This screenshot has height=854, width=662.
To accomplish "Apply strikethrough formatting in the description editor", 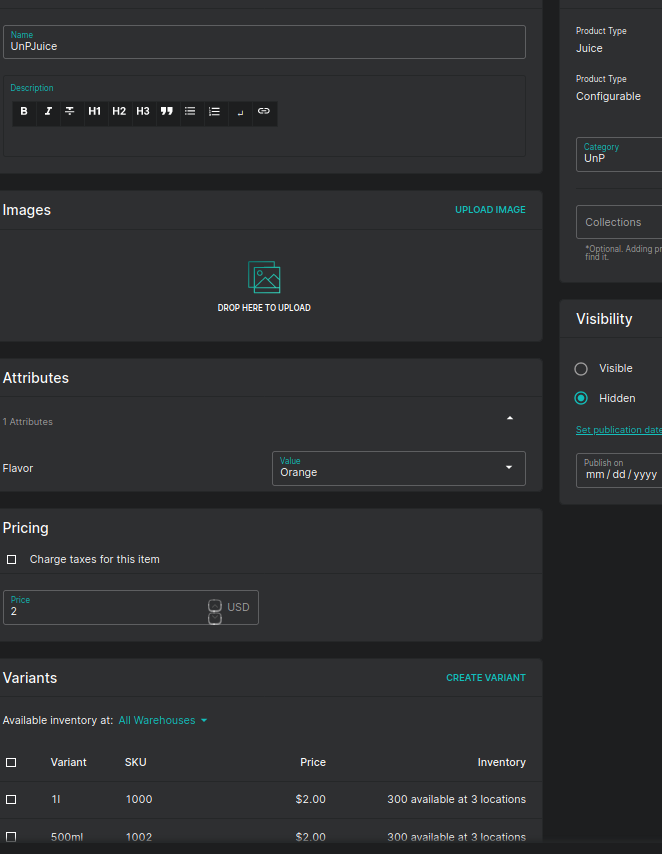I will coord(71,111).
